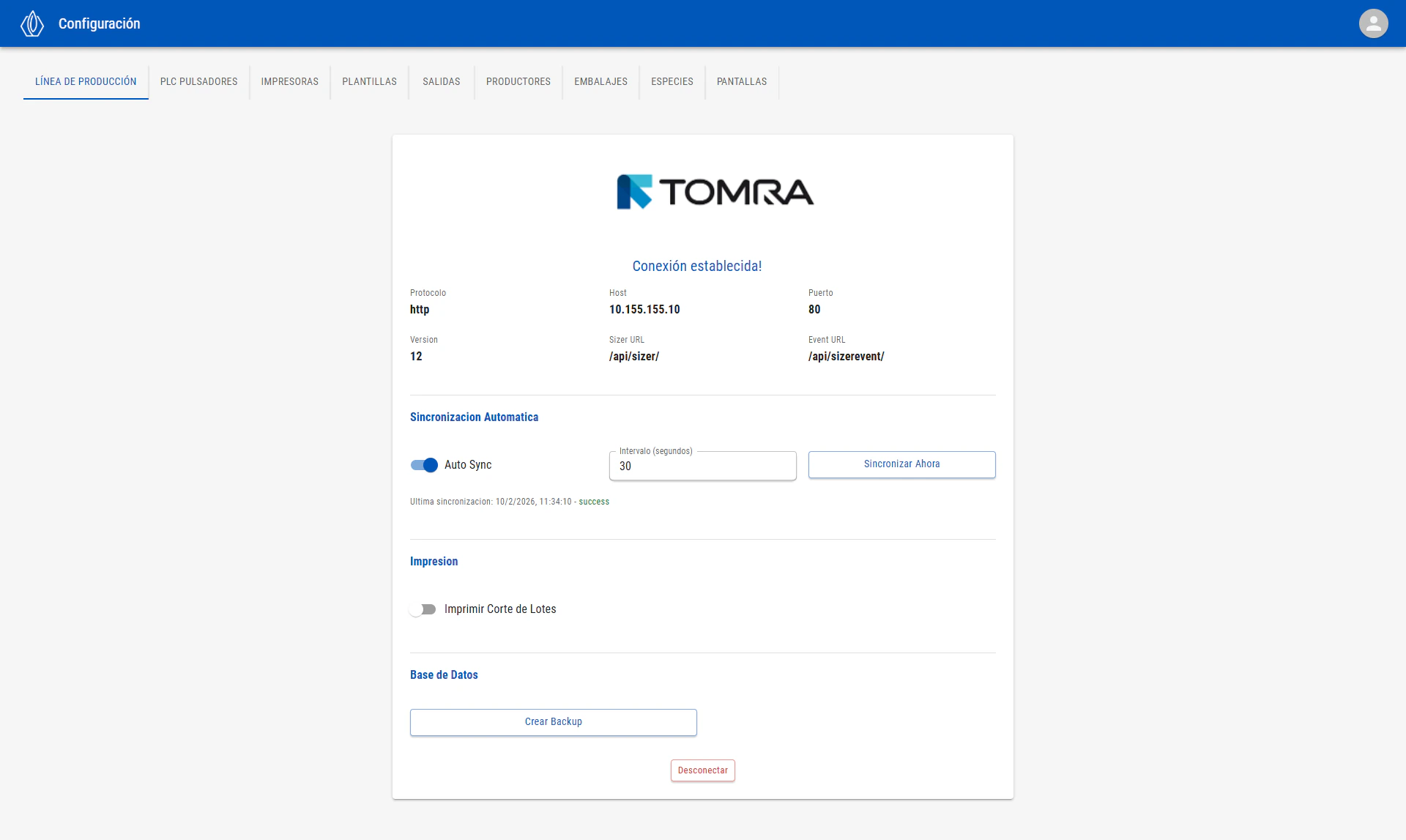This screenshot has width=1406, height=840.
Task: Go to the Pantallas tab
Action: [741, 81]
